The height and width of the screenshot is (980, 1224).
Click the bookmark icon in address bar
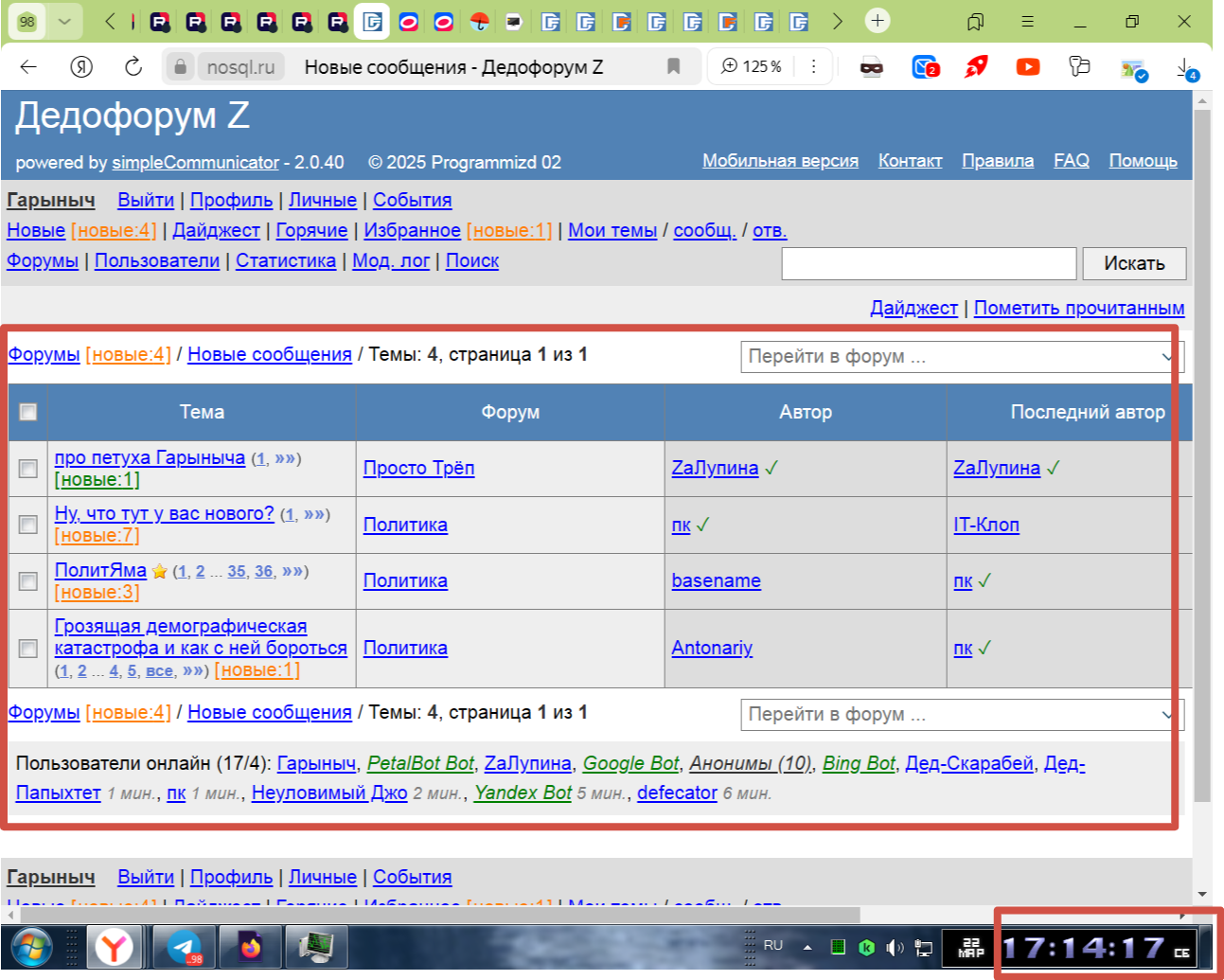tap(673, 66)
